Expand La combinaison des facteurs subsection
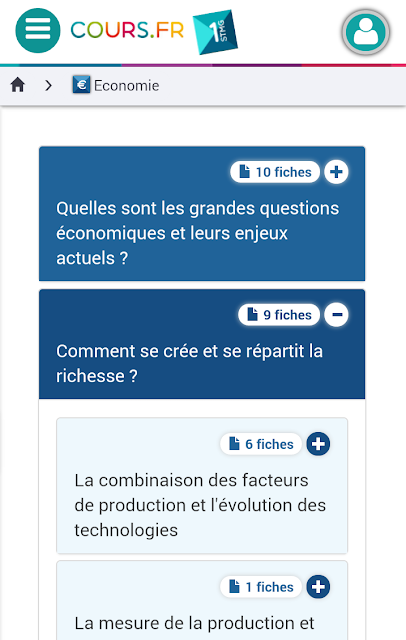Image resolution: width=406 pixels, height=640 pixels. coord(318,444)
